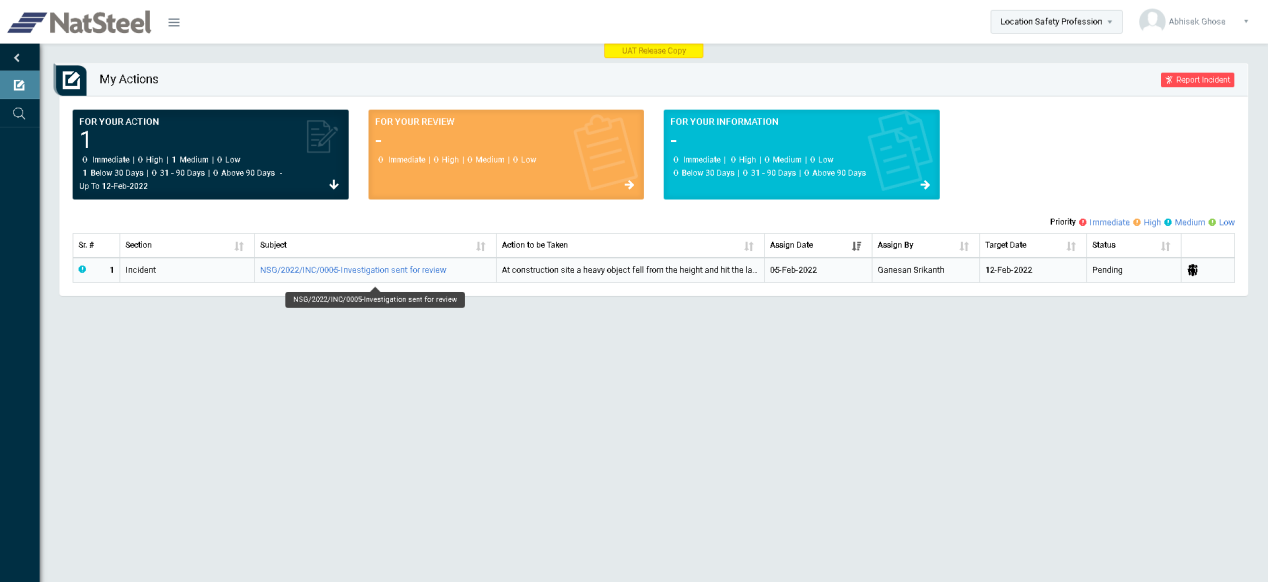The width and height of the screenshot is (1268, 582).
Task: Click the action icon in the Pending row
Action: pyautogui.click(x=1192, y=270)
